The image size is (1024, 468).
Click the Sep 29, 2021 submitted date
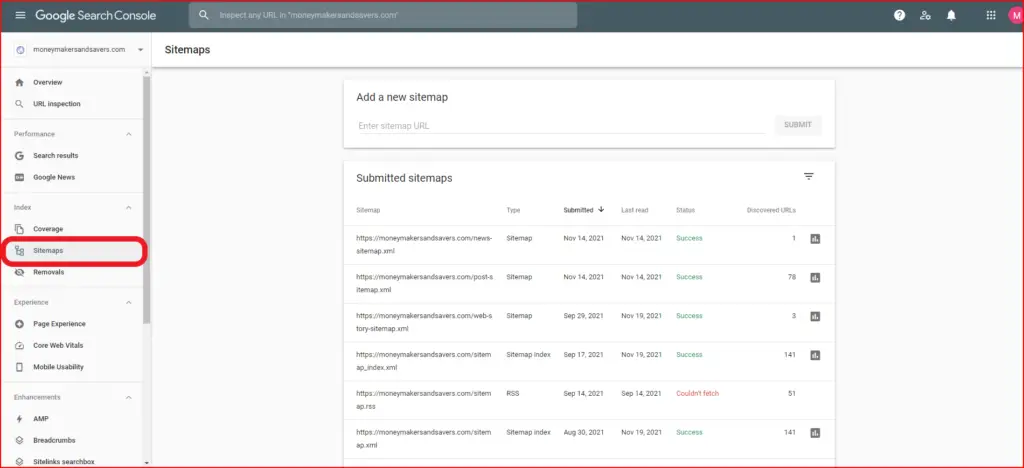[x=584, y=316]
